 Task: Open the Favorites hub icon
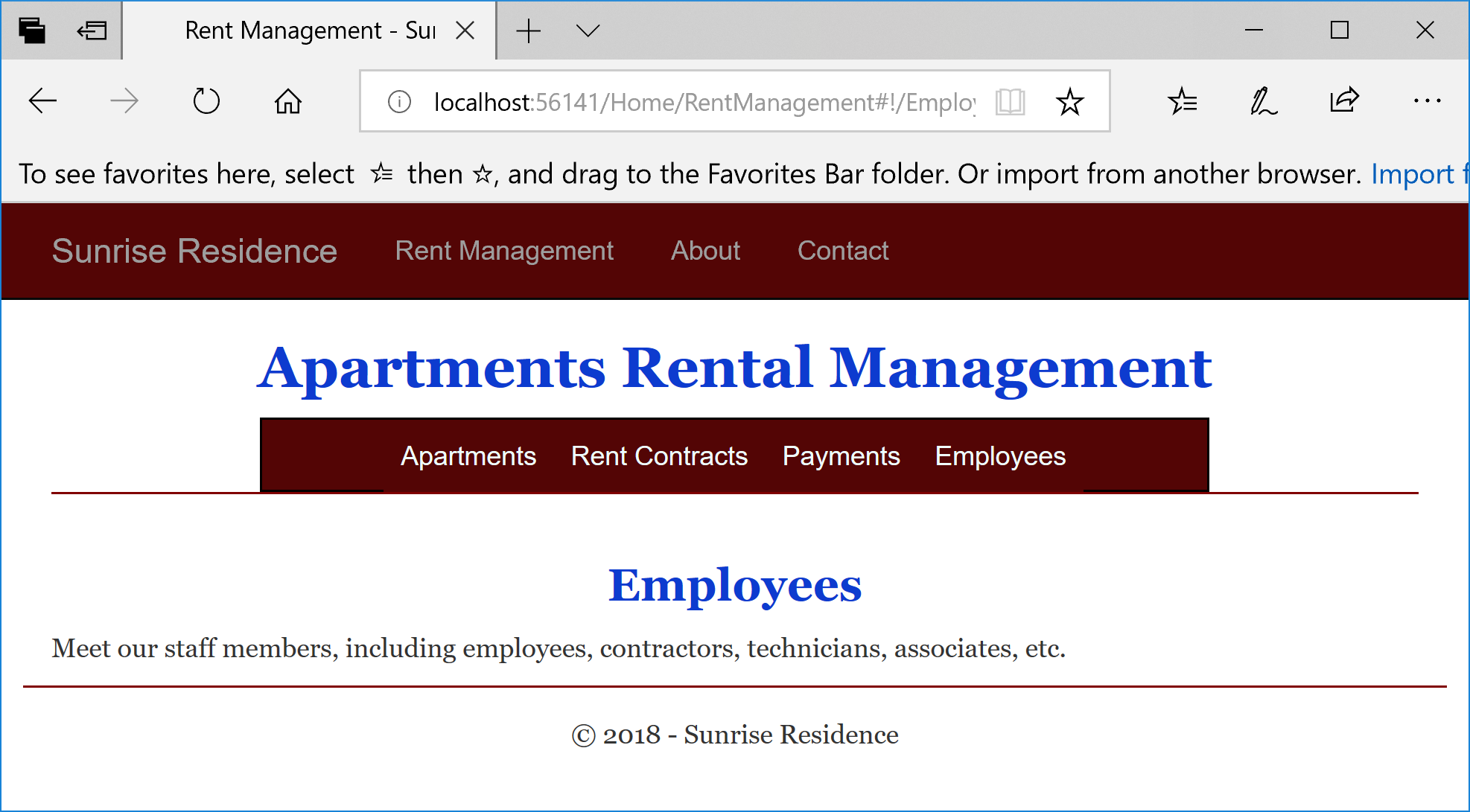[x=1183, y=100]
